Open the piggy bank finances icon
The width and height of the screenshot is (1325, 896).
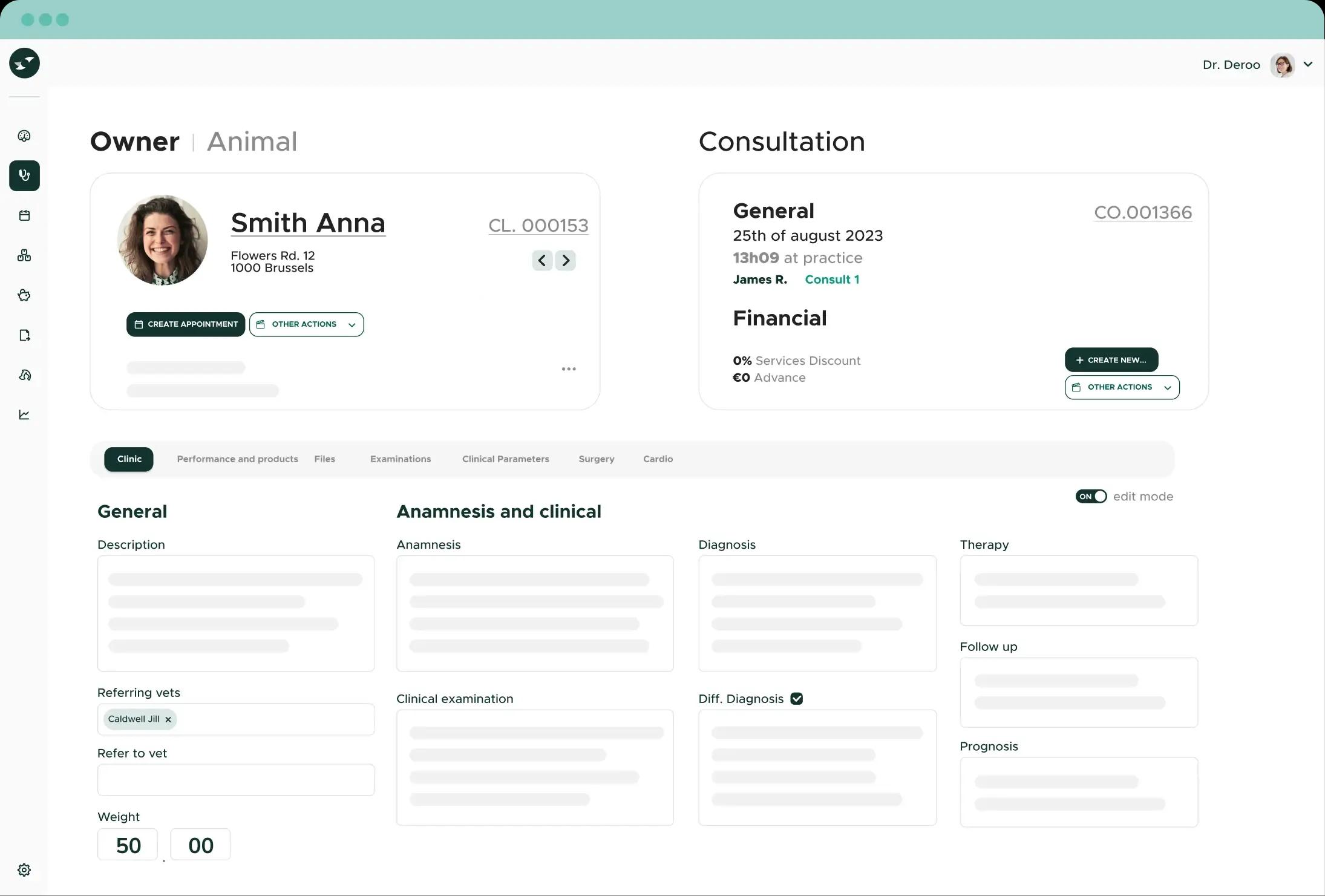(24, 295)
